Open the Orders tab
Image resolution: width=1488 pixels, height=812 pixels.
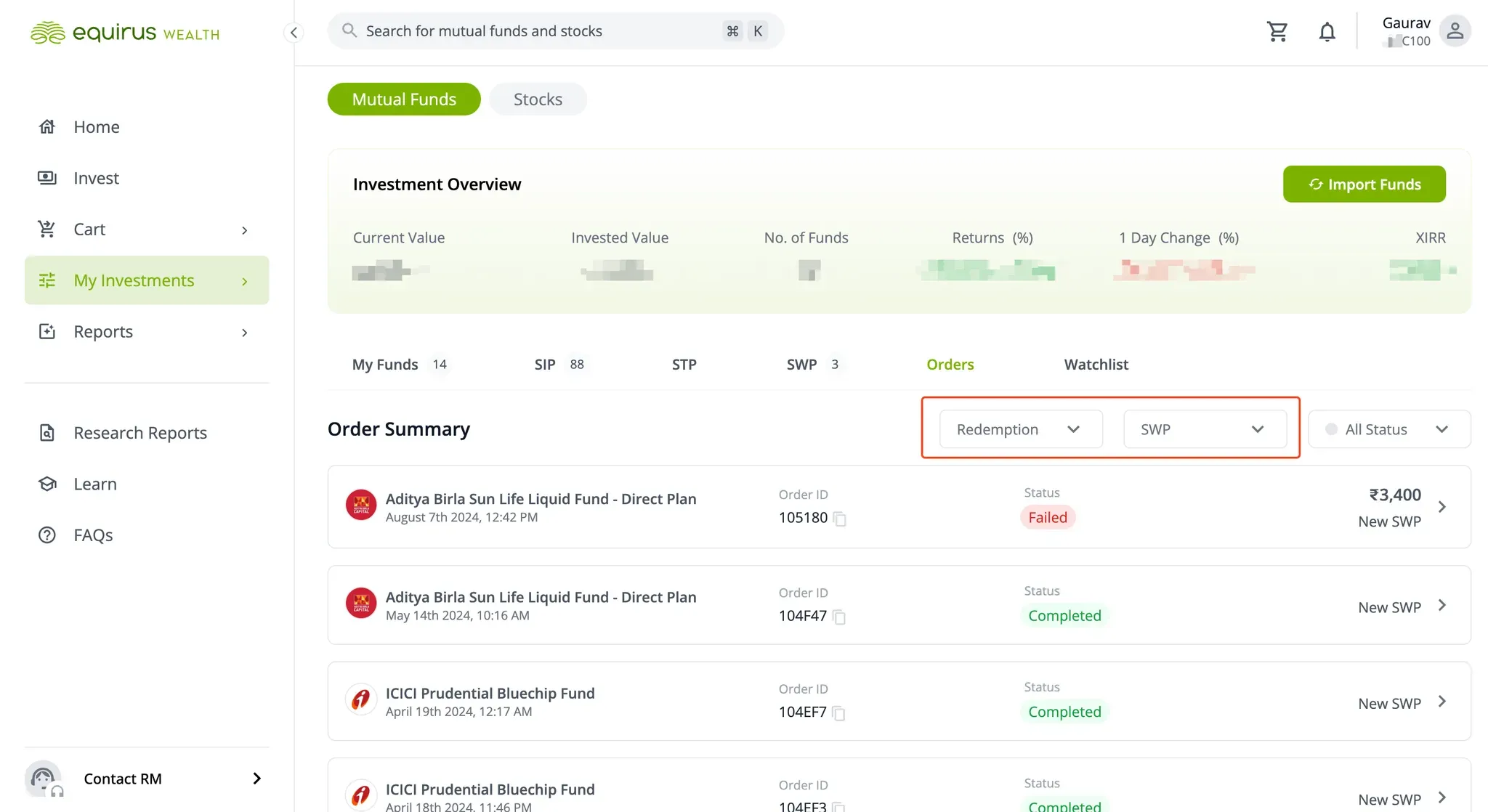950,365
